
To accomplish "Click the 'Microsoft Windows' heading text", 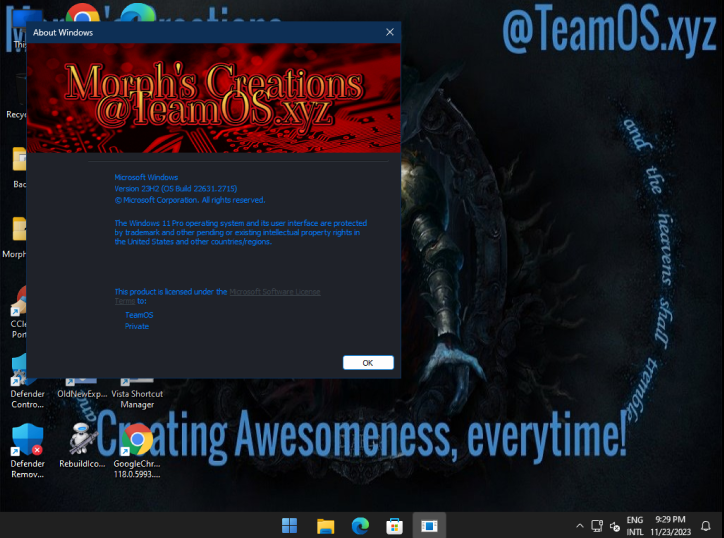I will pos(146,177).
